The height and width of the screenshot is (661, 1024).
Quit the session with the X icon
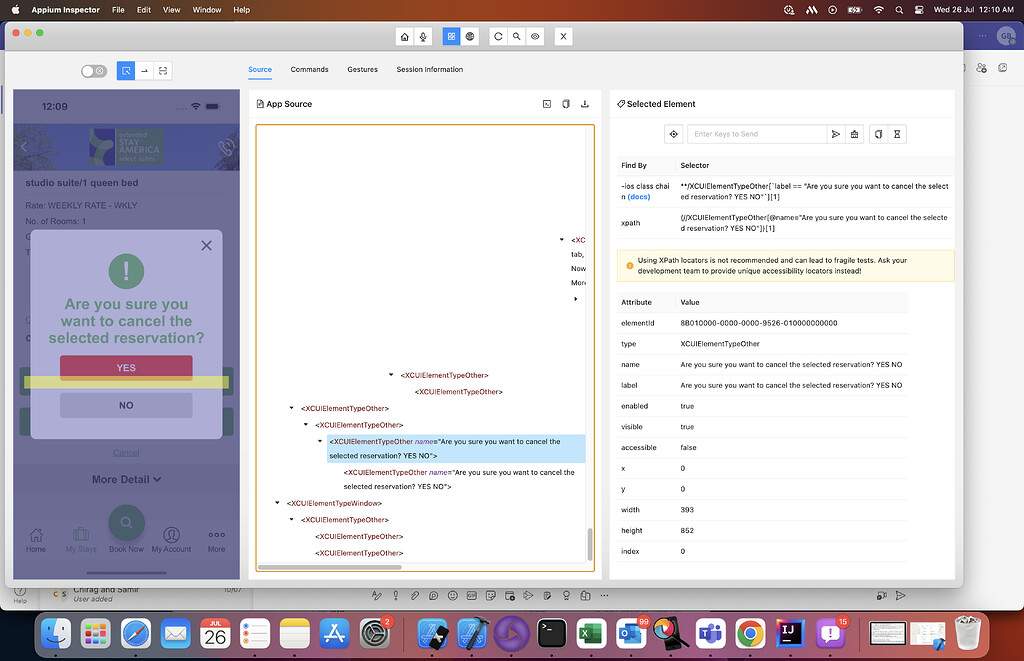tap(562, 36)
